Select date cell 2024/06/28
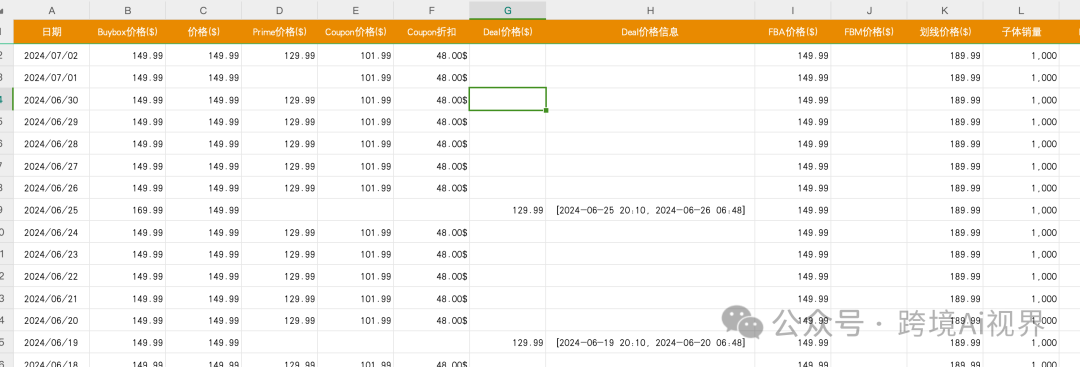1080x367 pixels. coord(51,144)
